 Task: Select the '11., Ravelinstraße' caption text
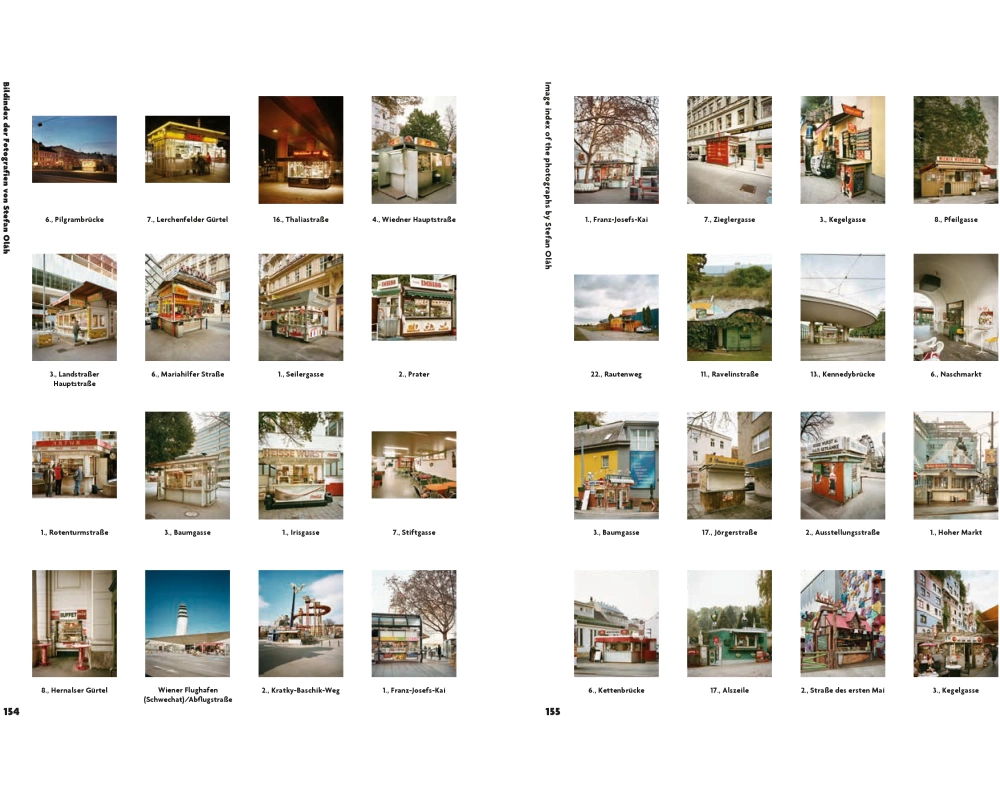coord(729,375)
